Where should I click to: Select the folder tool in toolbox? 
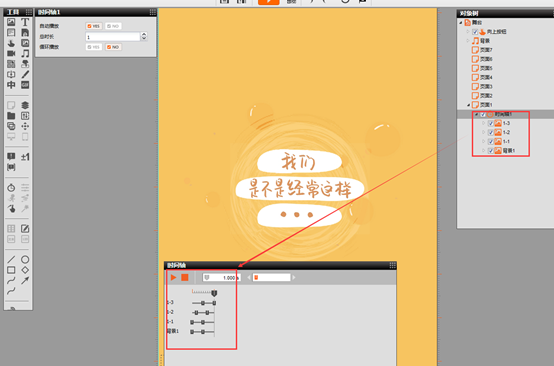(11, 116)
